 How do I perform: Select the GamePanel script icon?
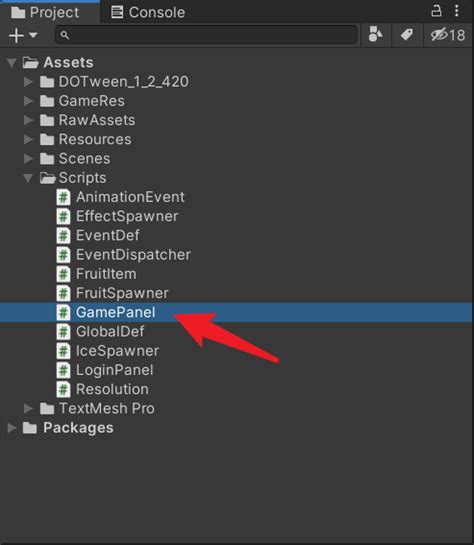click(63, 312)
